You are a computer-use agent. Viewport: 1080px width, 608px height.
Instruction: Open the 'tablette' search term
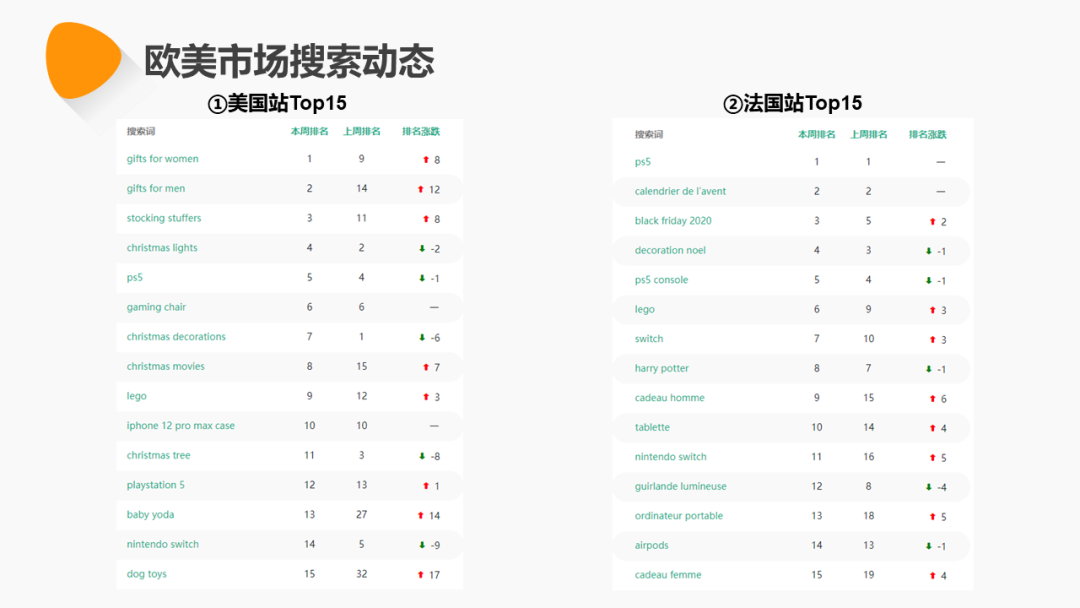coord(652,428)
